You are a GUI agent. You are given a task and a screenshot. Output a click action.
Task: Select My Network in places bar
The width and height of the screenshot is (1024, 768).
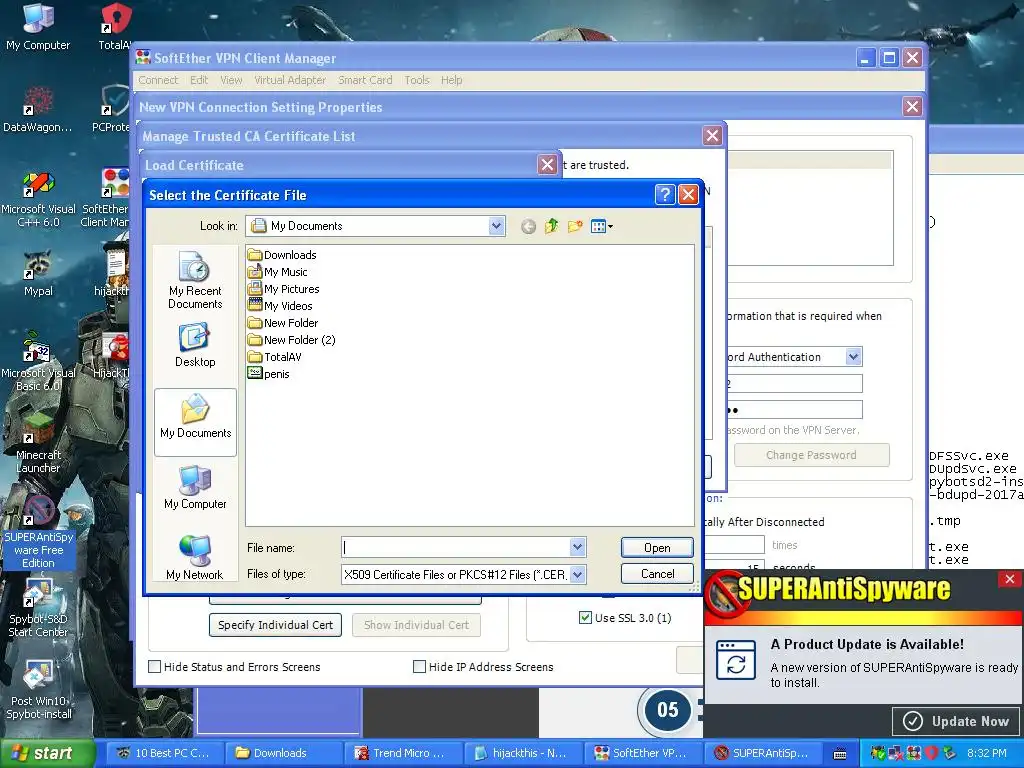click(x=195, y=558)
